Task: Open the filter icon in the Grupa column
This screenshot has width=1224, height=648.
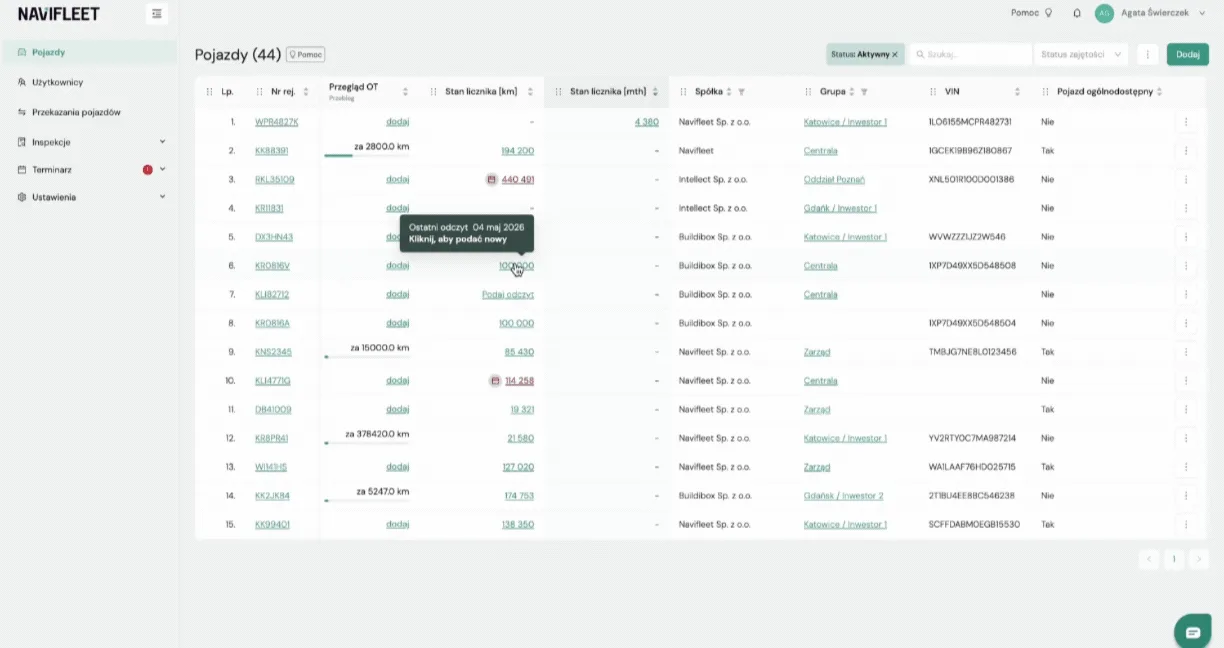Action: point(864,92)
